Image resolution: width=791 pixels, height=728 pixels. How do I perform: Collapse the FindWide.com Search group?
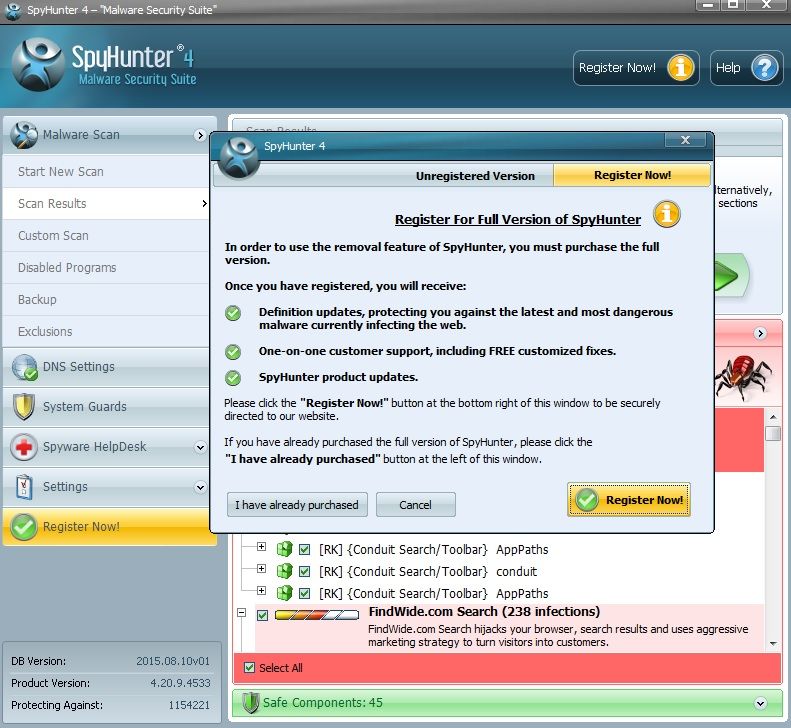coord(242,612)
